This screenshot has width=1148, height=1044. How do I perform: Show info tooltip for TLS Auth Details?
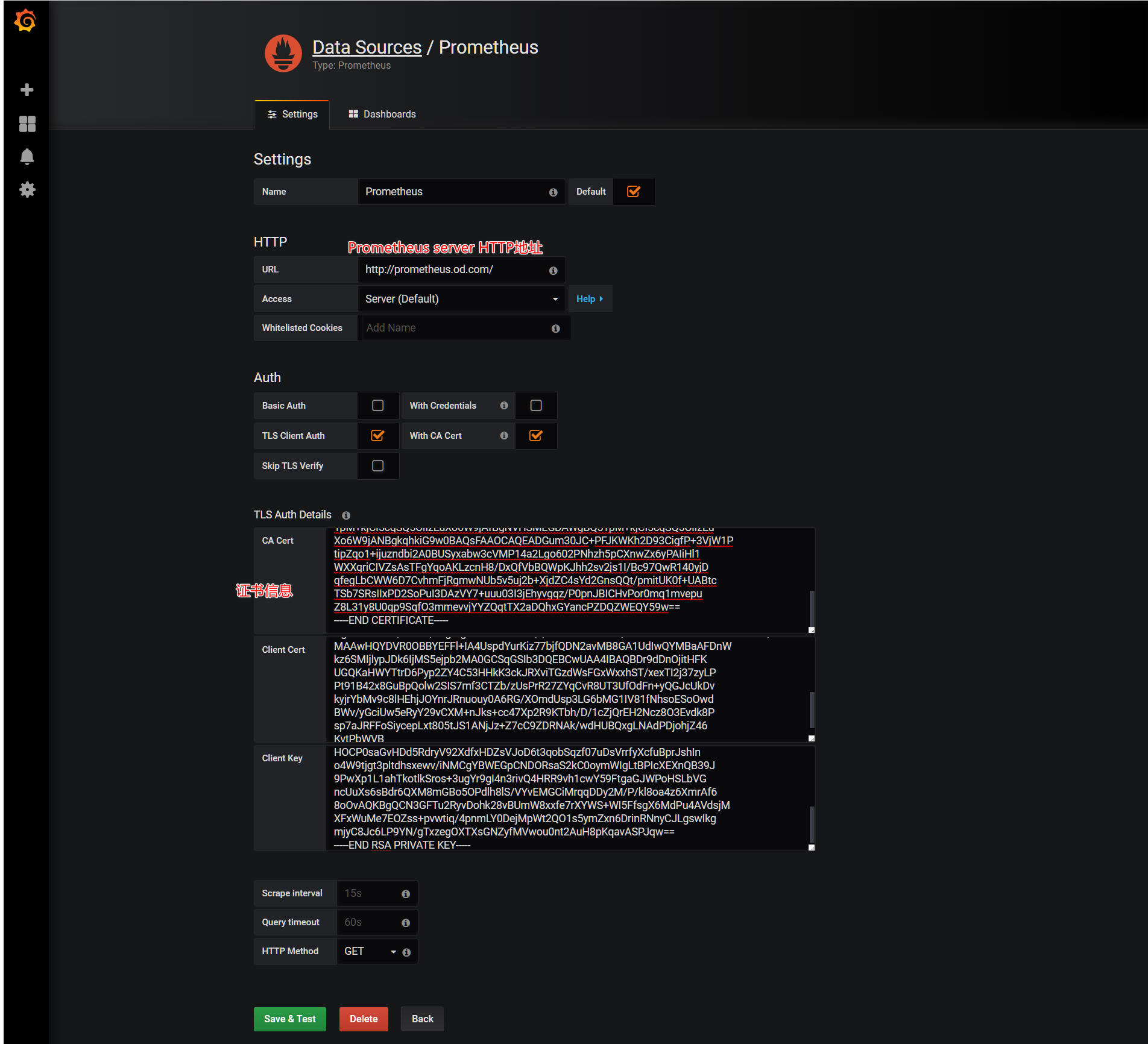coord(346,515)
